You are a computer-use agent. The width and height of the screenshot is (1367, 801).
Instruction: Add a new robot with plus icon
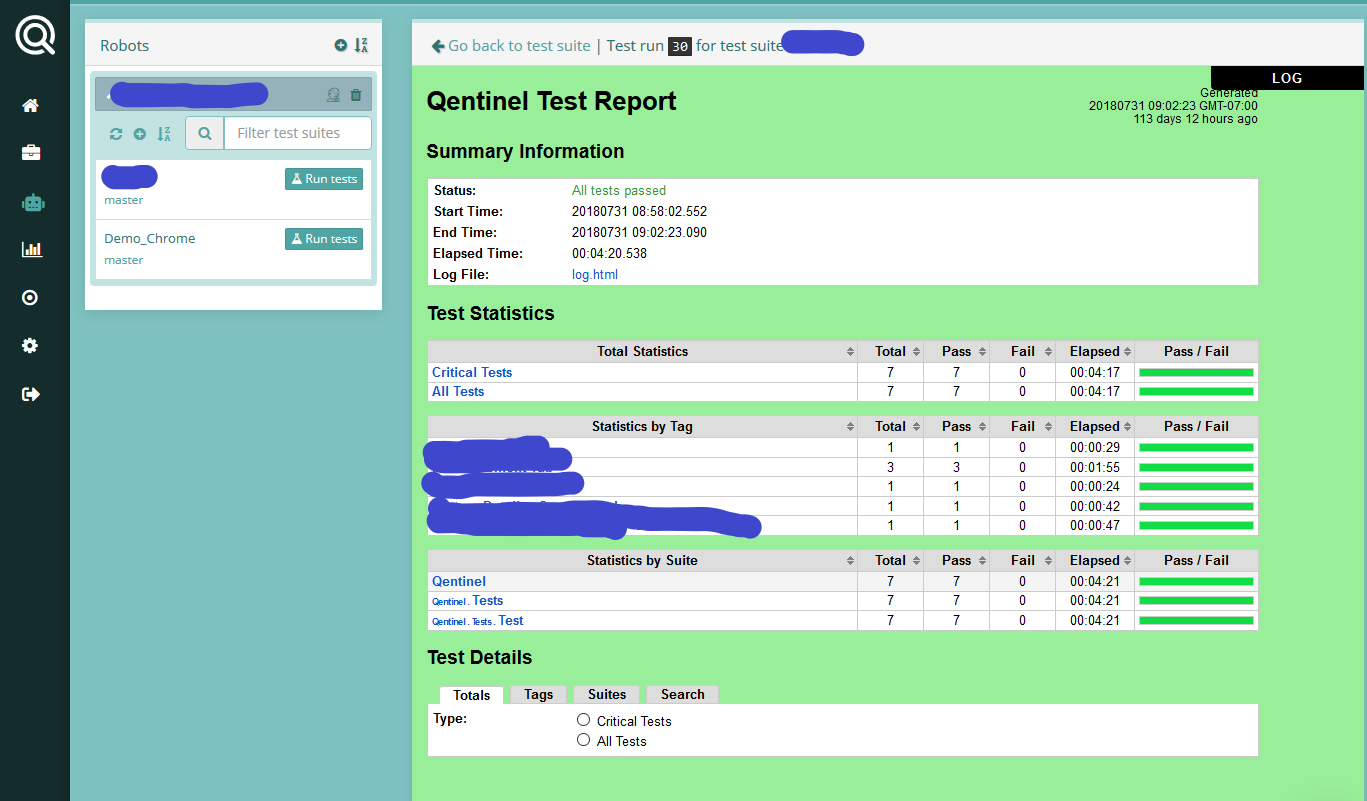pyautogui.click(x=341, y=45)
